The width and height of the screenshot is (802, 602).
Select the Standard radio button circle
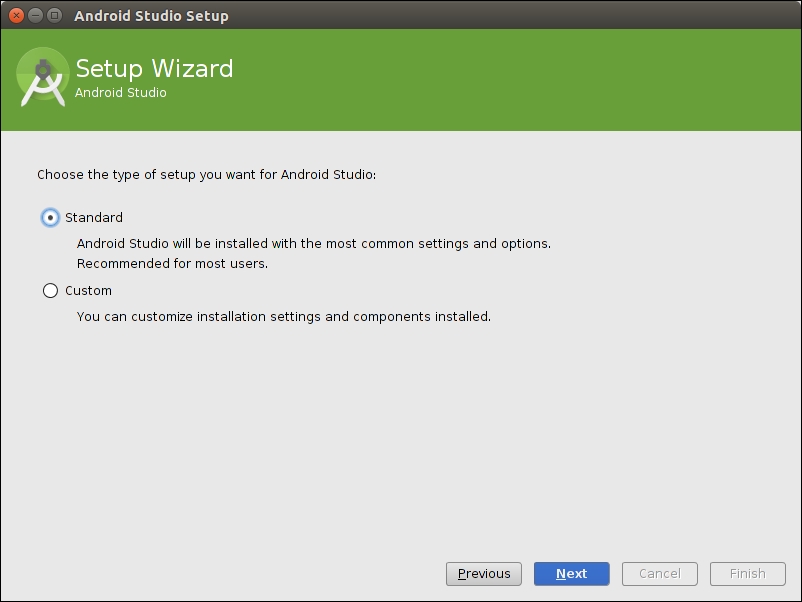[50, 218]
